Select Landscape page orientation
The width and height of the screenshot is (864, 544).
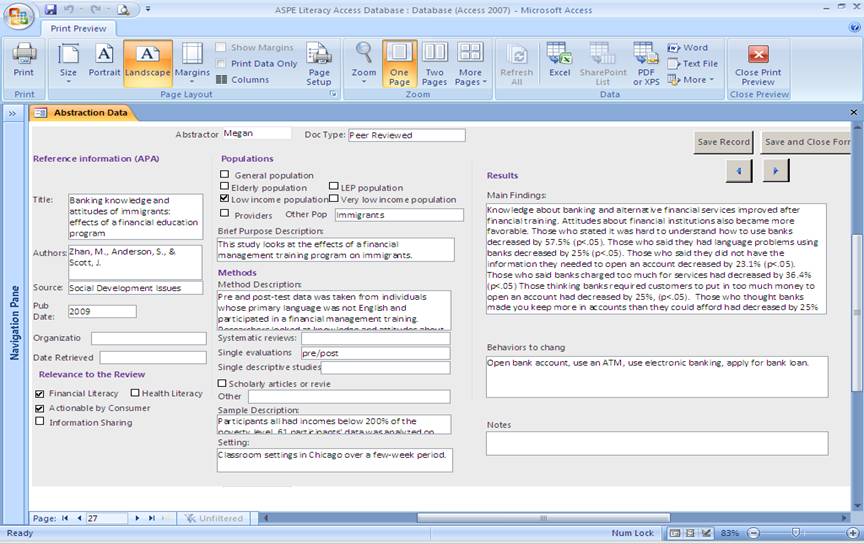[147, 60]
